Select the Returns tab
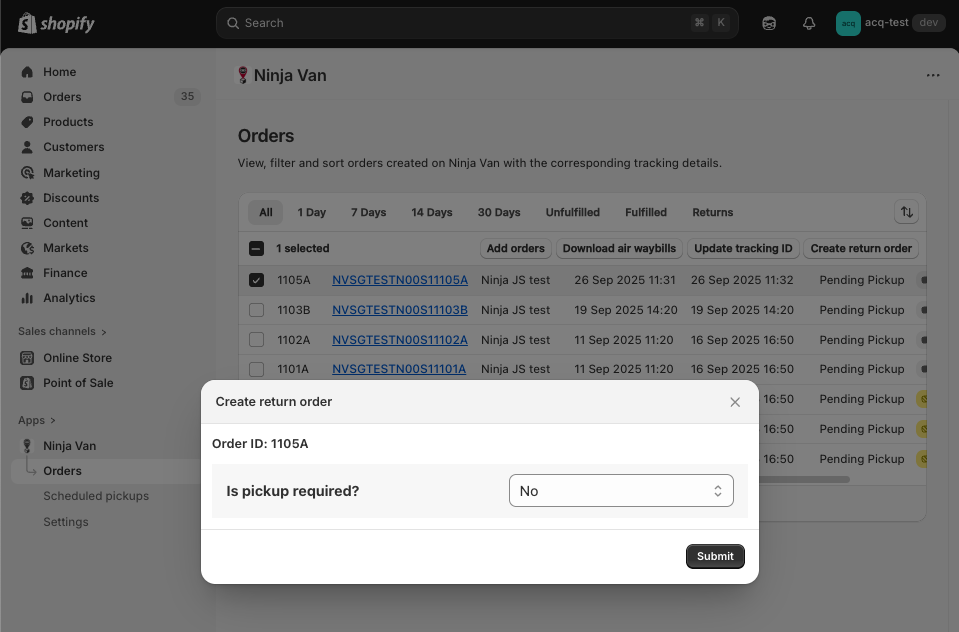The height and width of the screenshot is (632, 959). (712, 212)
